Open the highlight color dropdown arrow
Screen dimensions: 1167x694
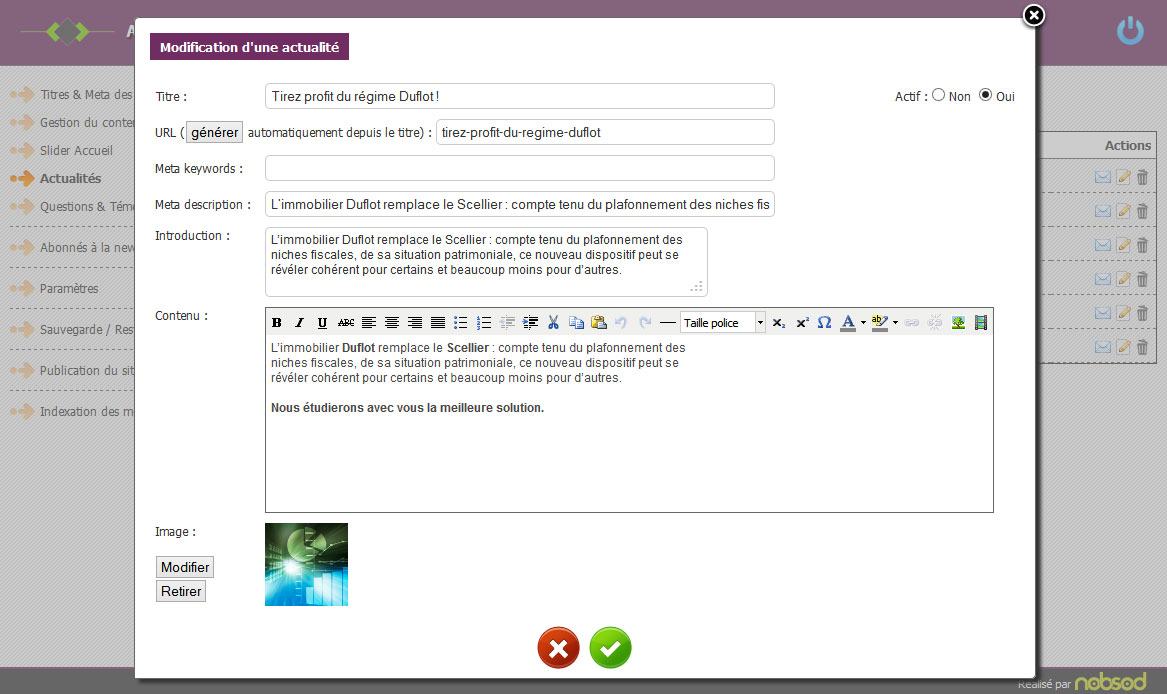tap(895, 322)
